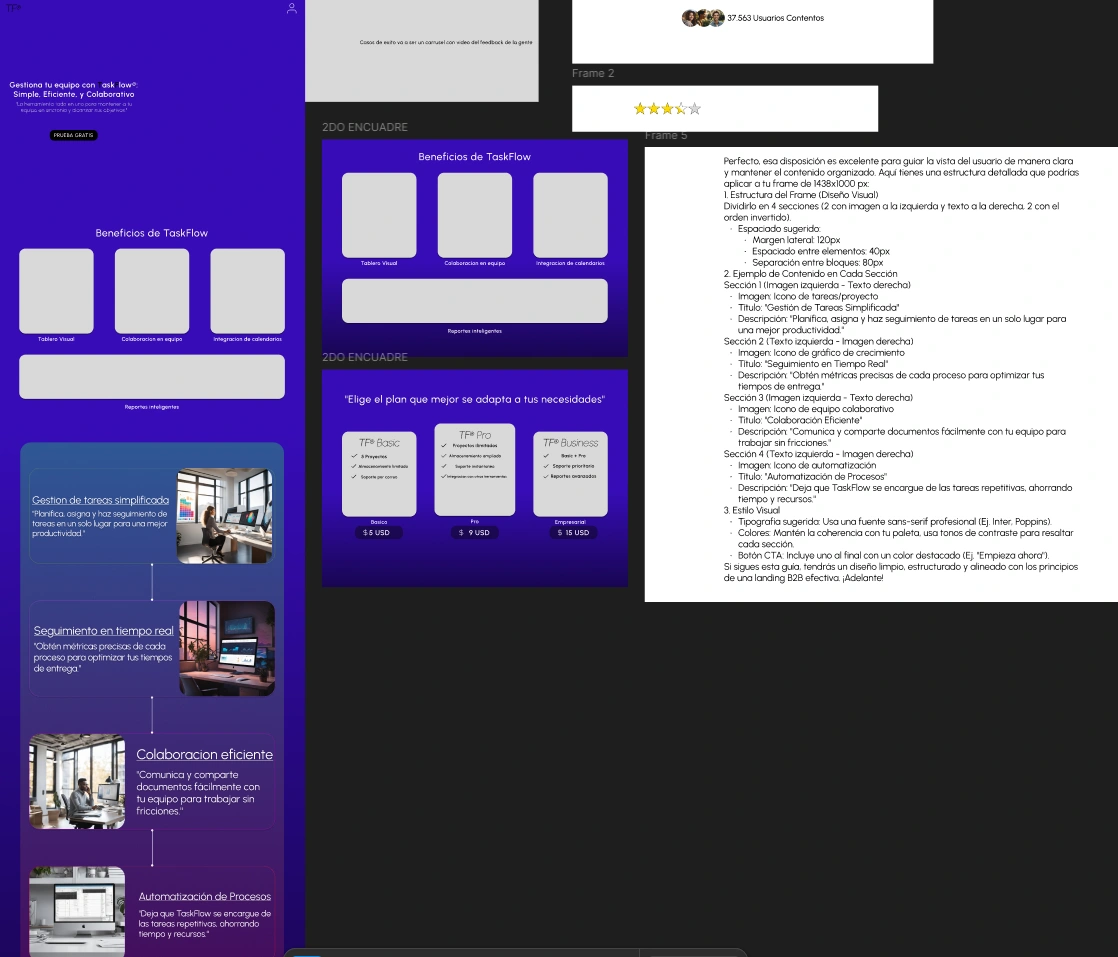
Task: Select Tablero Visual card in the 2DO ENCUADRE frame
Action: point(379,215)
